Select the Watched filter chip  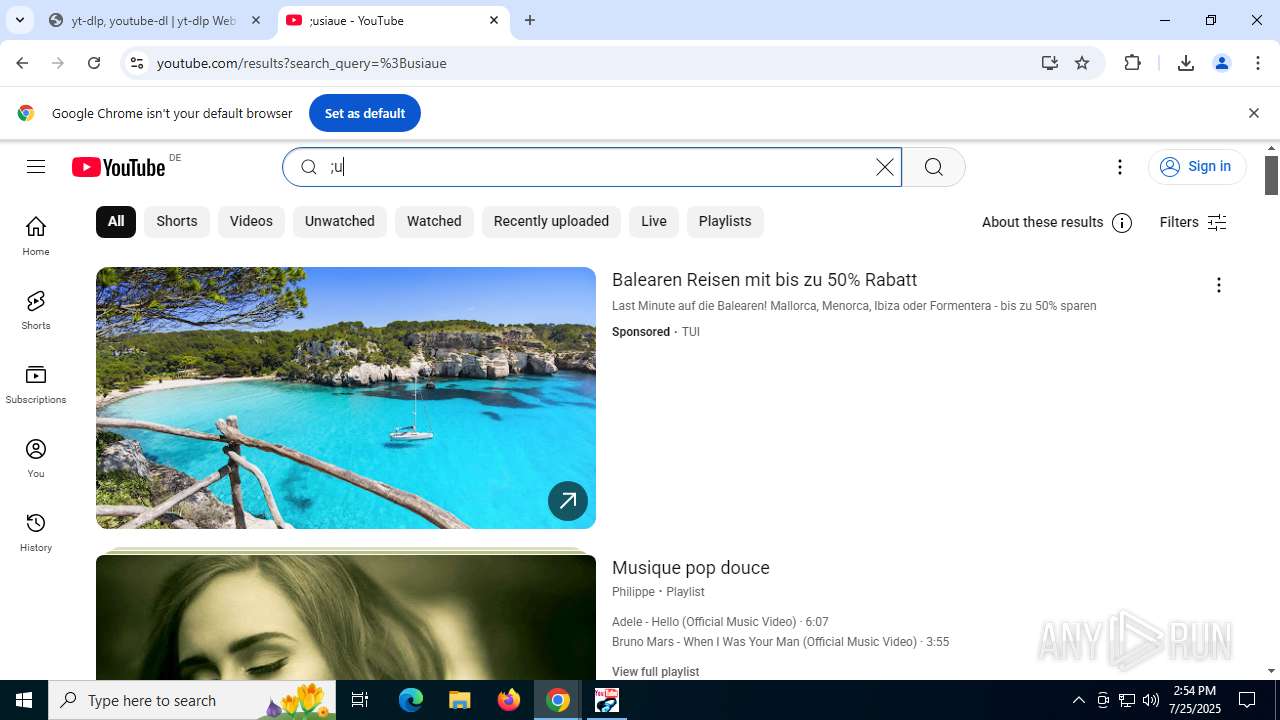point(434,222)
